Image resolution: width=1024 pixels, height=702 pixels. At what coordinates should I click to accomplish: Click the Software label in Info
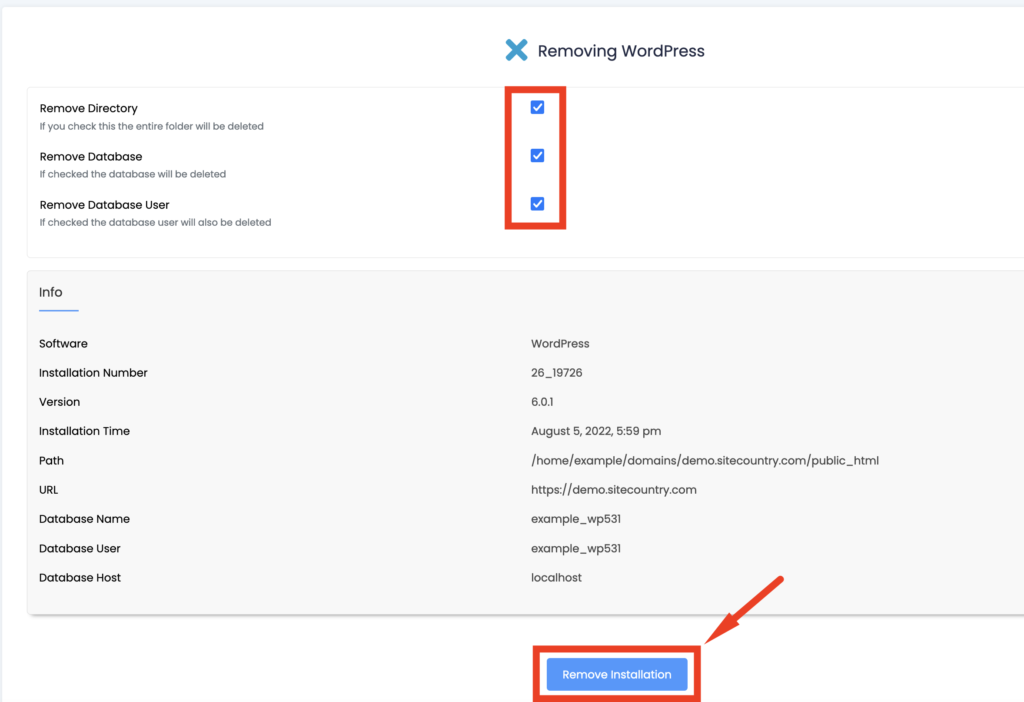[x=63, y=343]
